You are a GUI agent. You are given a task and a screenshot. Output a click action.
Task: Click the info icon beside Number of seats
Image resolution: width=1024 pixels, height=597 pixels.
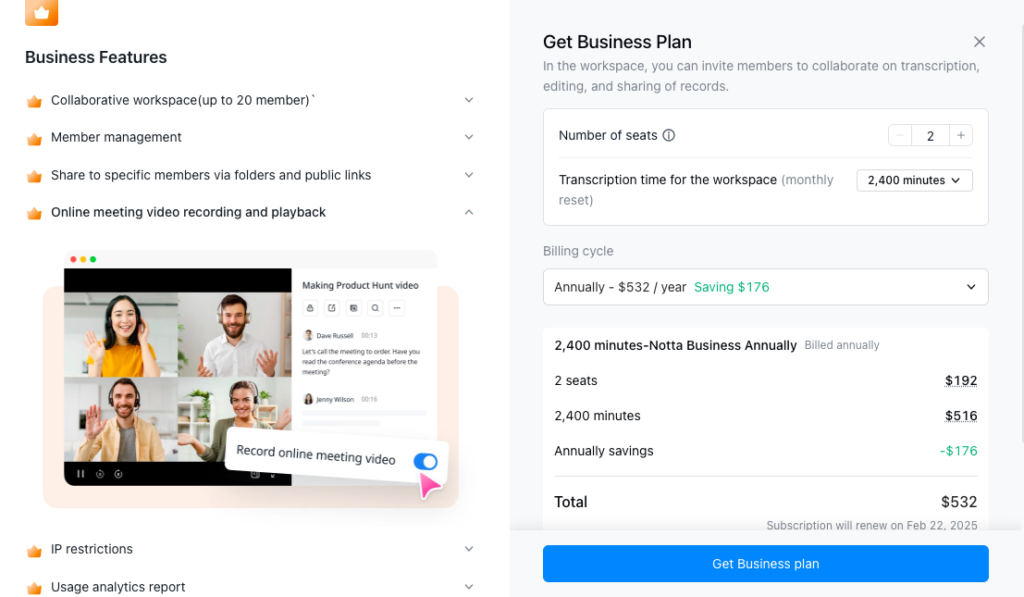tap(669, 136)
